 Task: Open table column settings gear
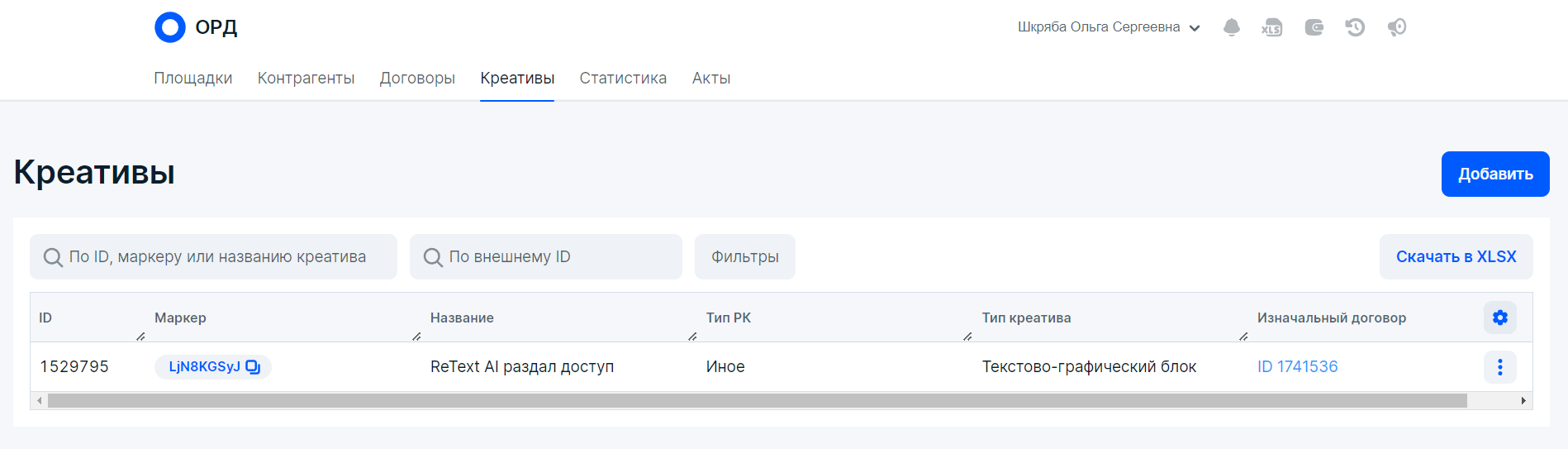pyautogui.click(x=1499, y=318)
